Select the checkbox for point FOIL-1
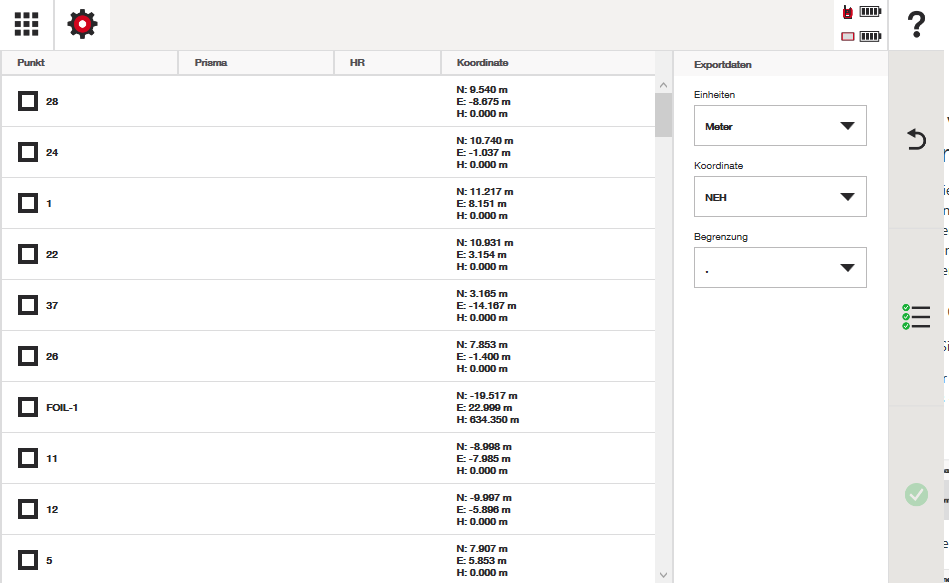Screen dimensions: 949x583 (28, 407)
